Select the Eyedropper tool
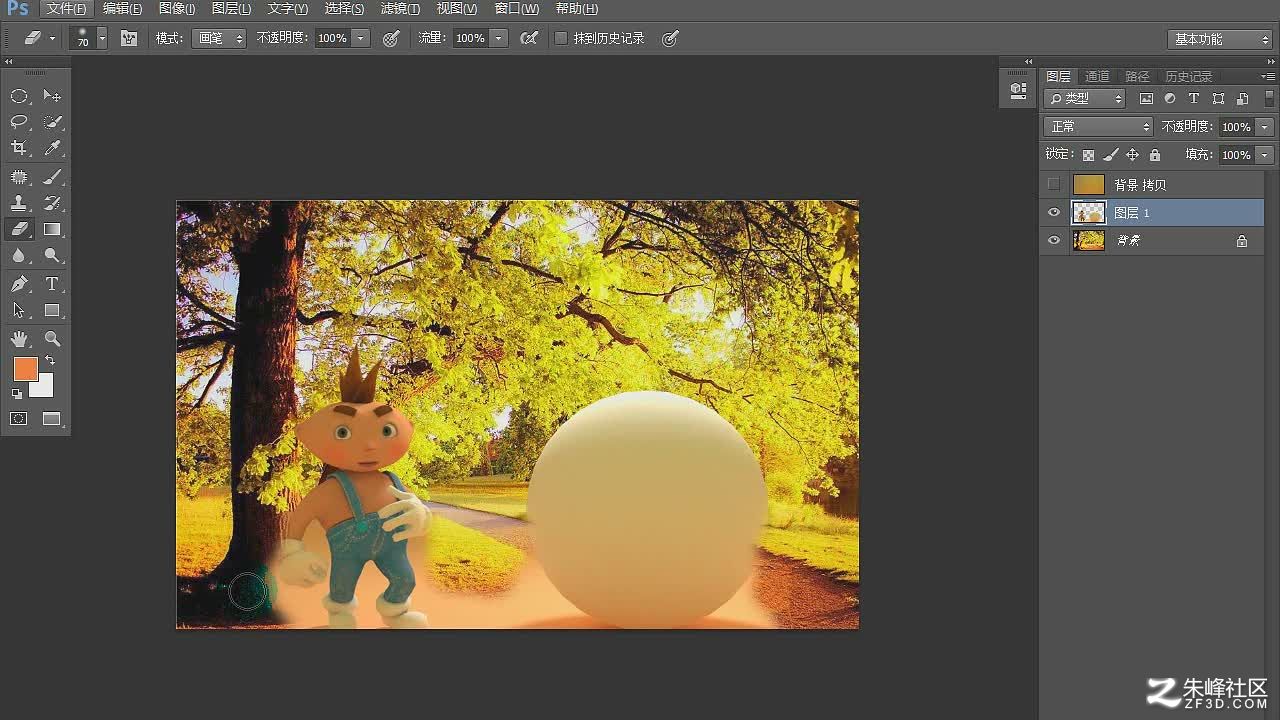The width and height of the screenshot is (1280, 720). 53,148
